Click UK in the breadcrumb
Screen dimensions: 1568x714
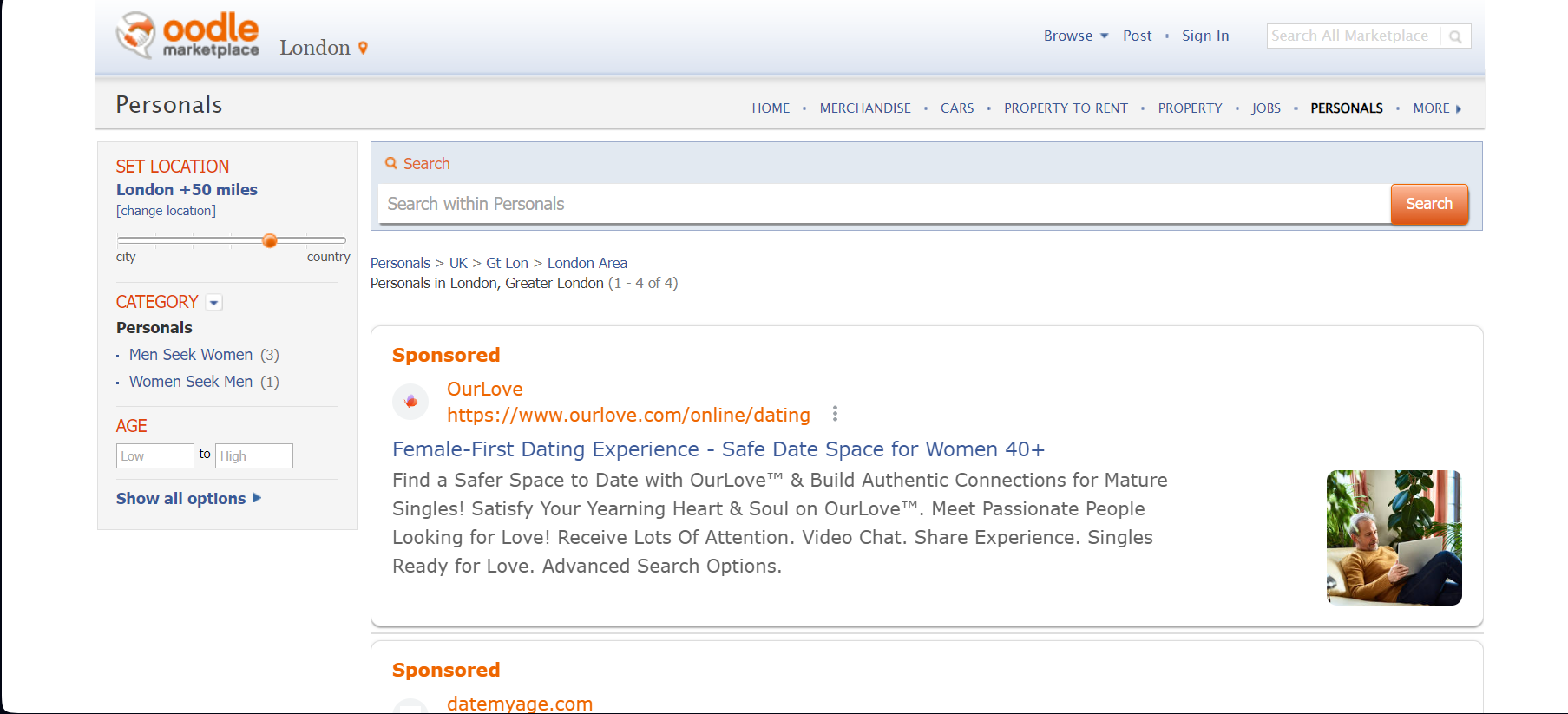(458, 263)
